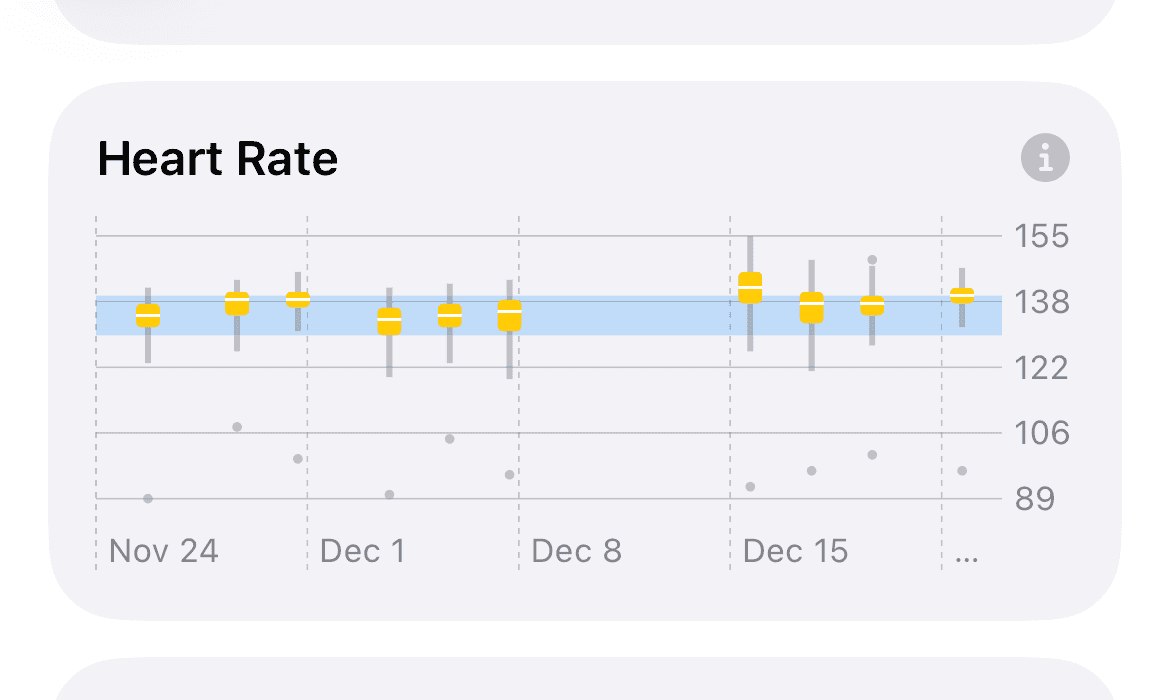Pick second yellow box in Dec 15 week
The image size is (1170, 700).
pos(812,307)
